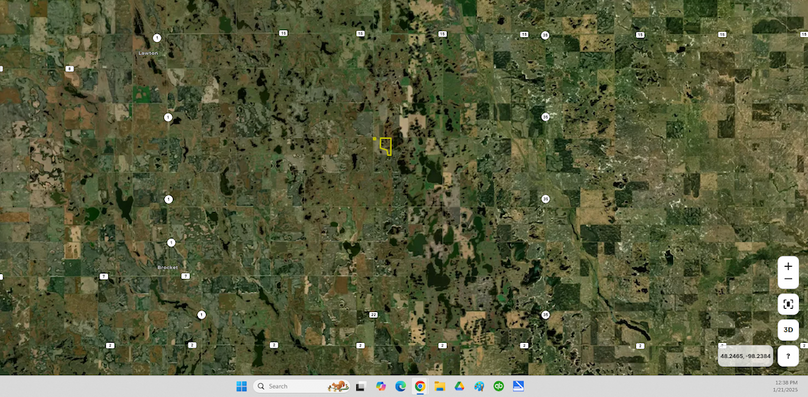
Task: Open the paint palette app icon
Action: pos(479,386)
